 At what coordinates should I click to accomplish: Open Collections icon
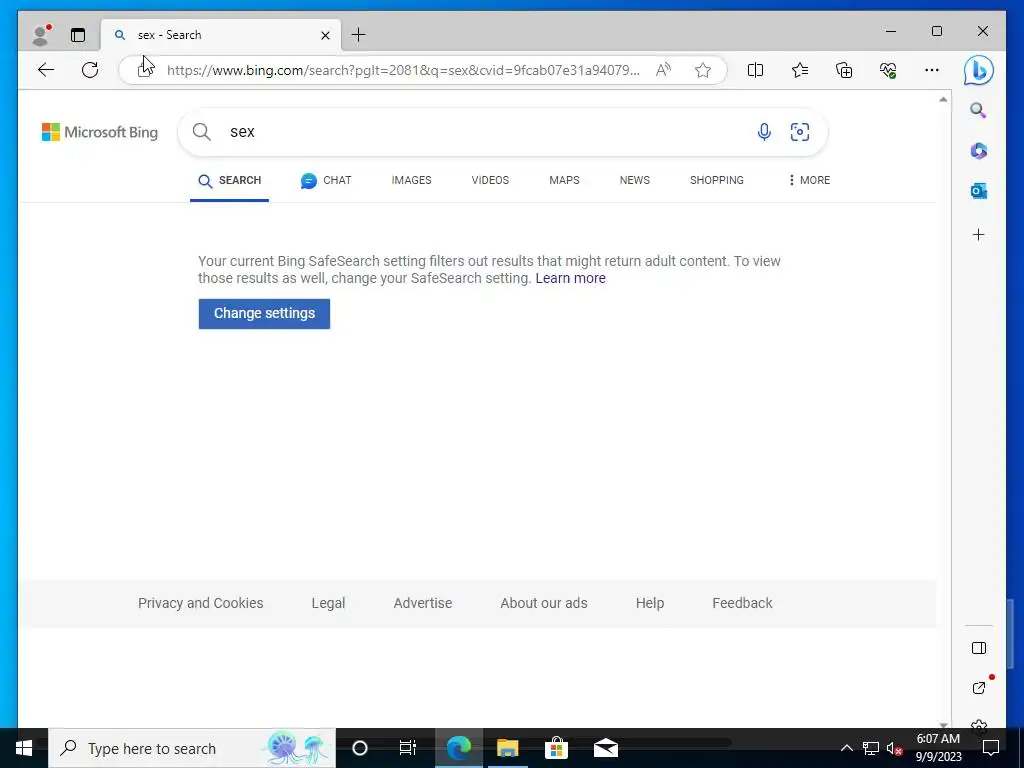[844, 70]
